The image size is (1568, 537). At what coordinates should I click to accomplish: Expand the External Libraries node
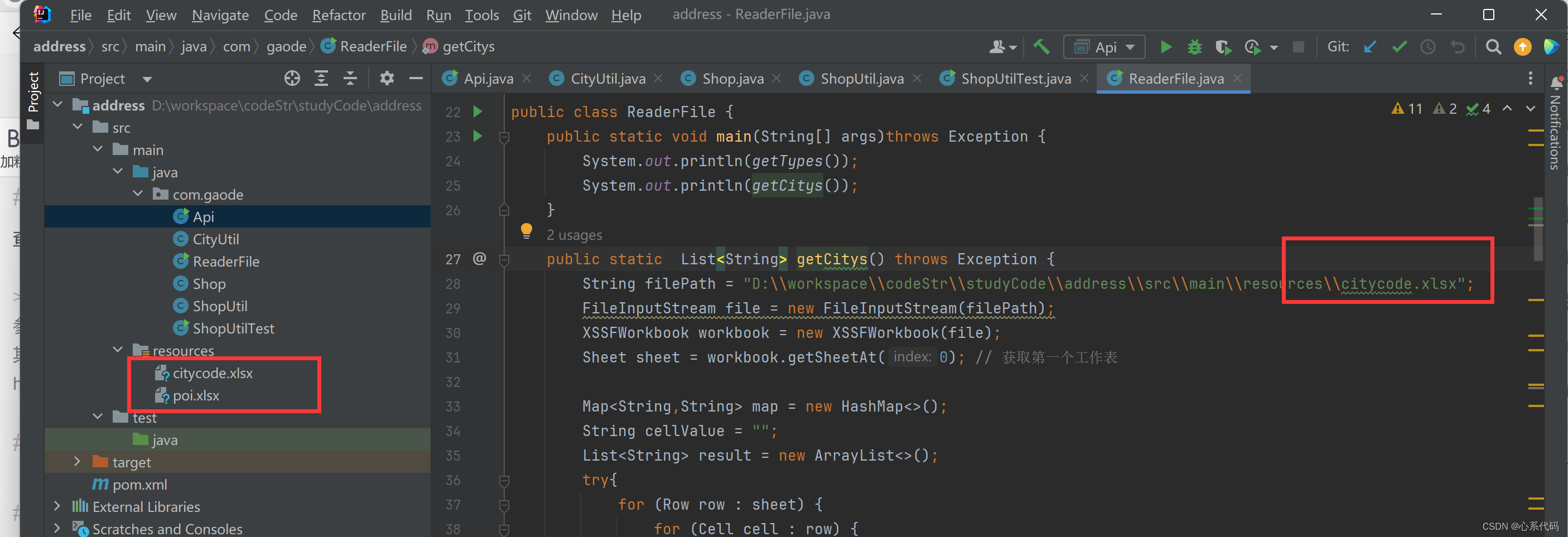(57, 506)
